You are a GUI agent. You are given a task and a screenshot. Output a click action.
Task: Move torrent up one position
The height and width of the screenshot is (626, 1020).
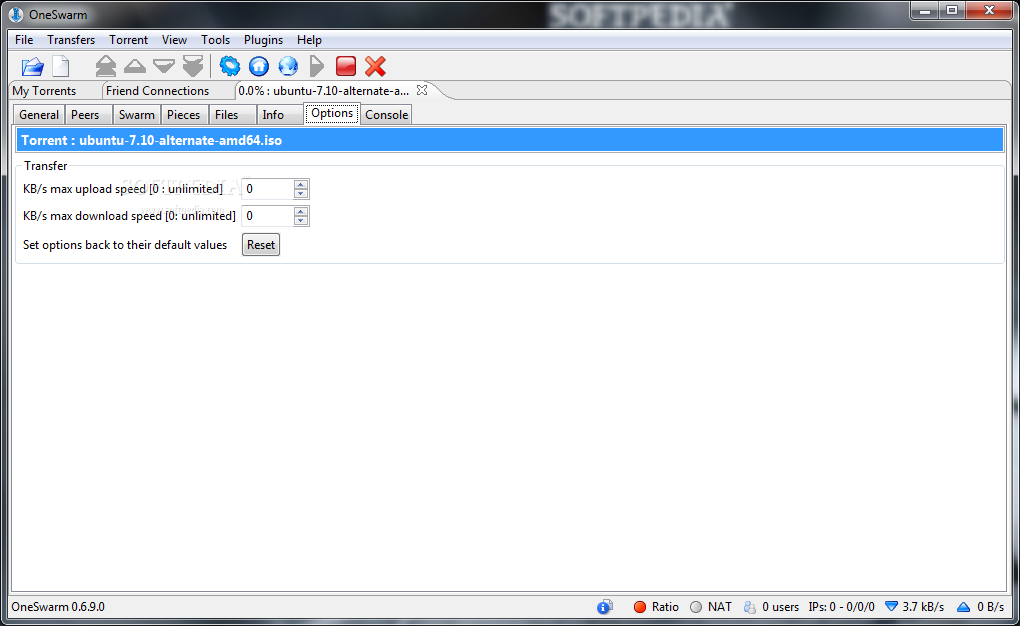[135, 66]
